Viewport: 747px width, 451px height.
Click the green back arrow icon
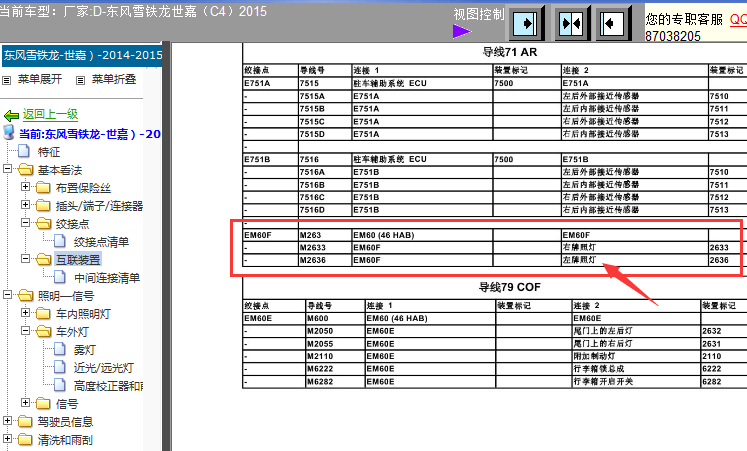[11, 115]
